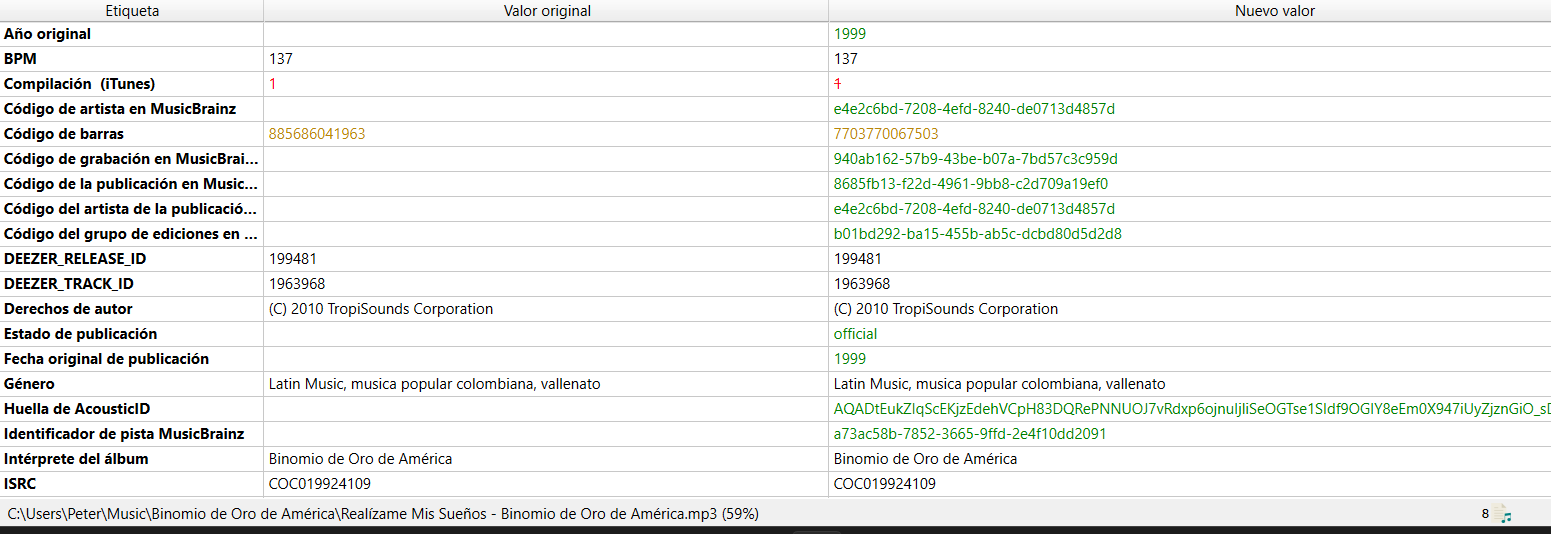Select the Intérprete del álbum label
The height and width of the screenshot is (534, 1551).
tap(76, 459)
